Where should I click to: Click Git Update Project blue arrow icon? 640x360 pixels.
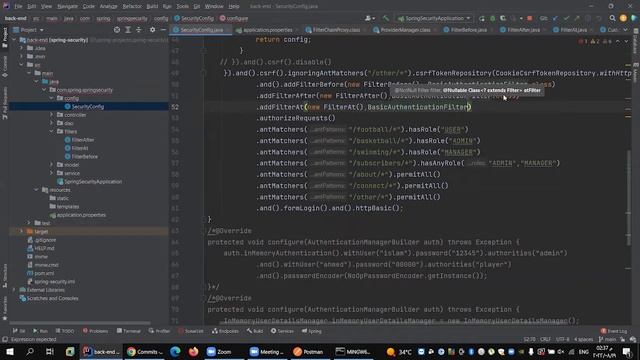pos(555,18)
